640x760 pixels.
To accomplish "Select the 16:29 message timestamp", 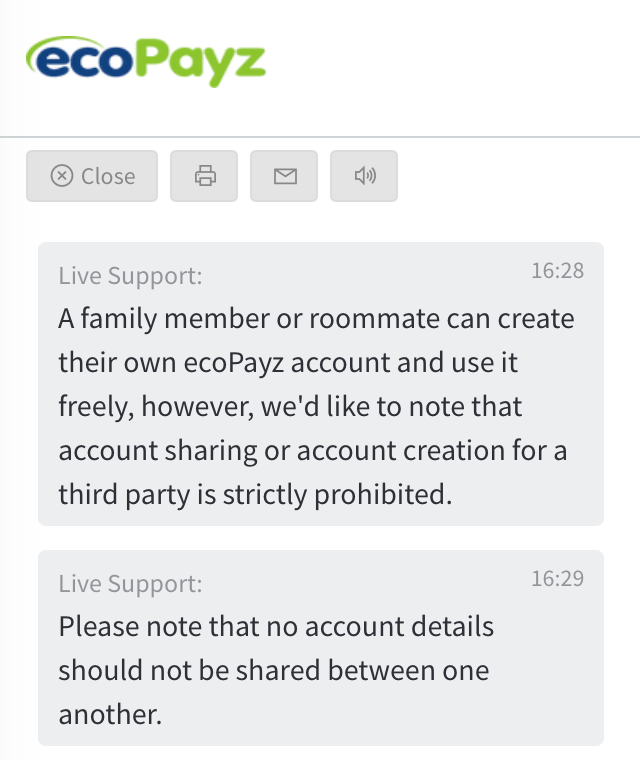I will coord(558,578).
